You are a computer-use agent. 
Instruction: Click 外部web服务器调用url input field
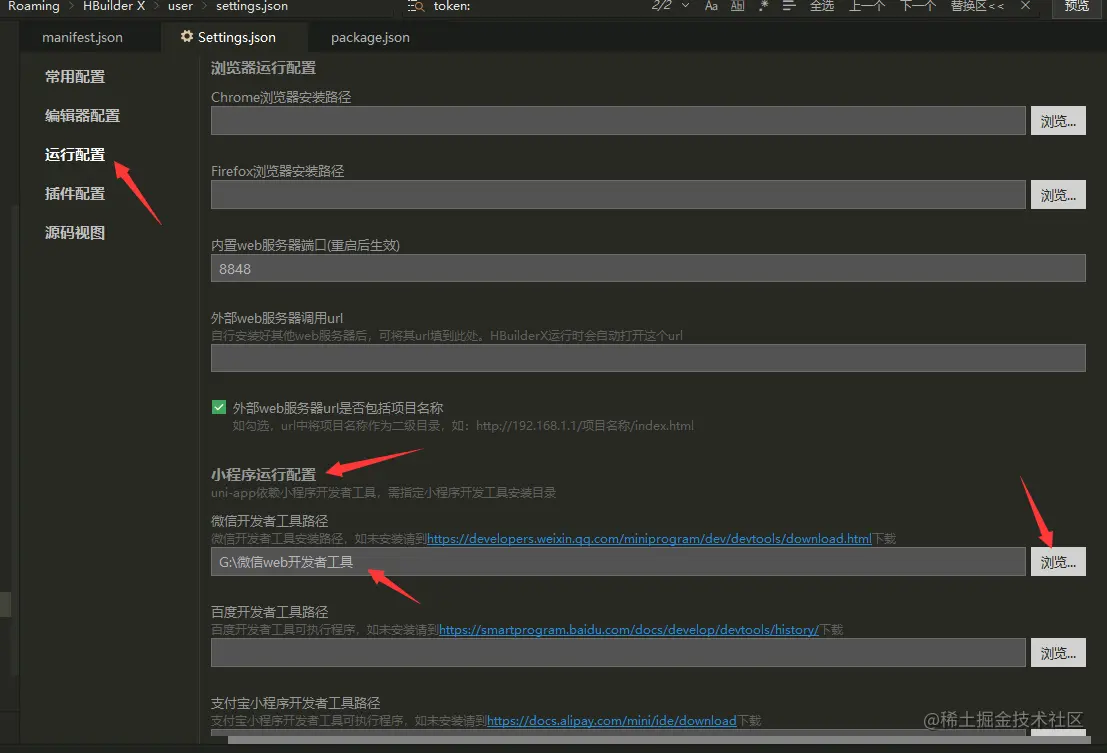[x=648, y=358]
